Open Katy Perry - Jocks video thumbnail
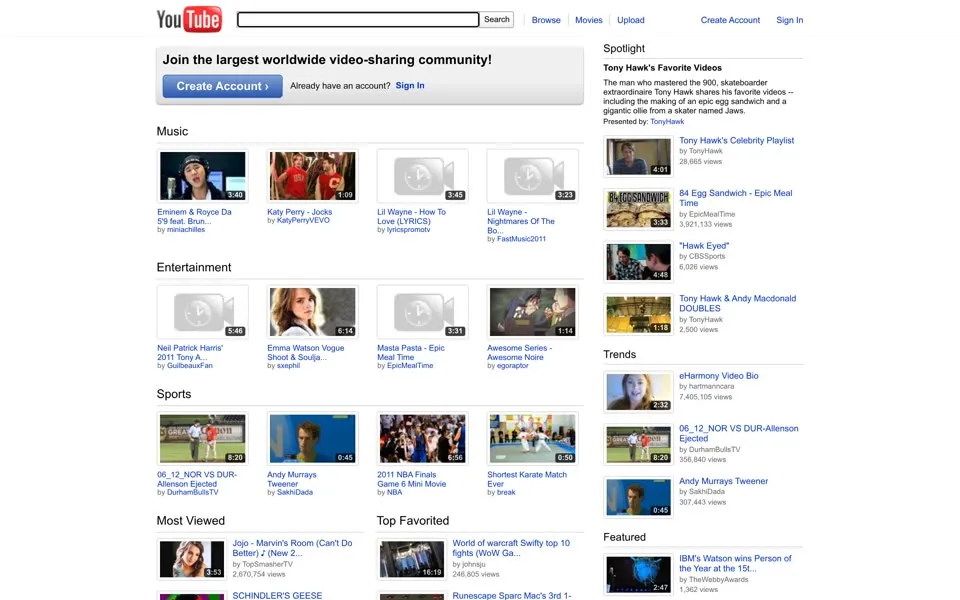 [312, 176]
